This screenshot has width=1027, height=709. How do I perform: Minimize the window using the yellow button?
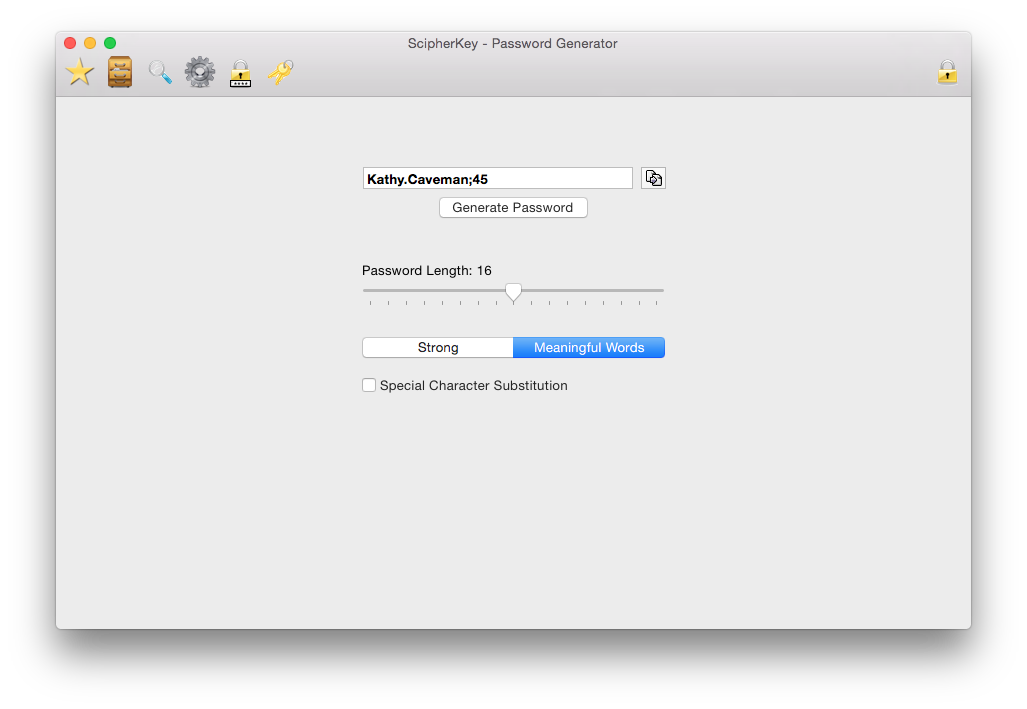(90, 43)
